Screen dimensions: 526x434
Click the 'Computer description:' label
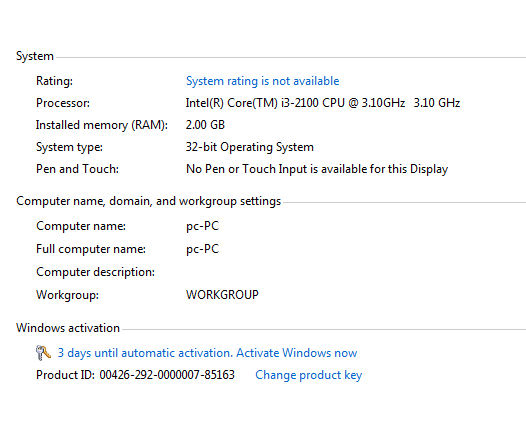pos(95,272)
